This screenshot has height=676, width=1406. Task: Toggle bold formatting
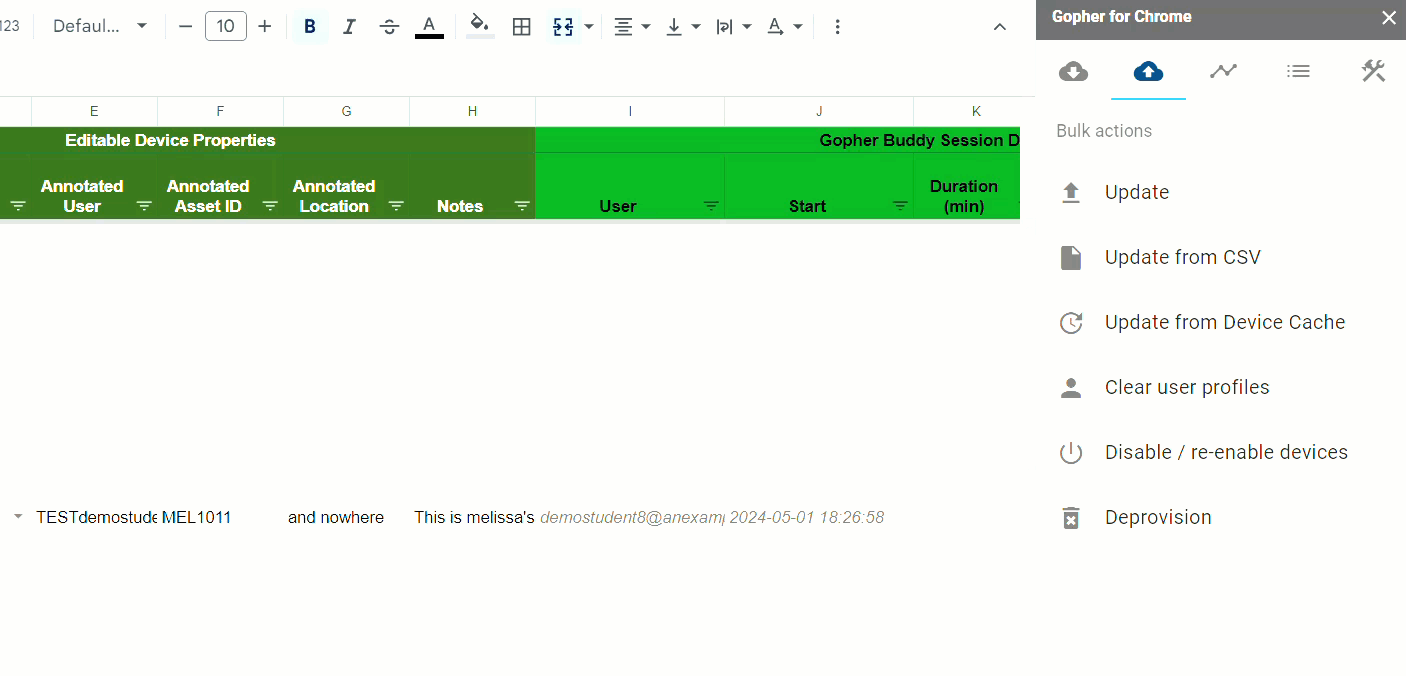click(x=310, y=26)
